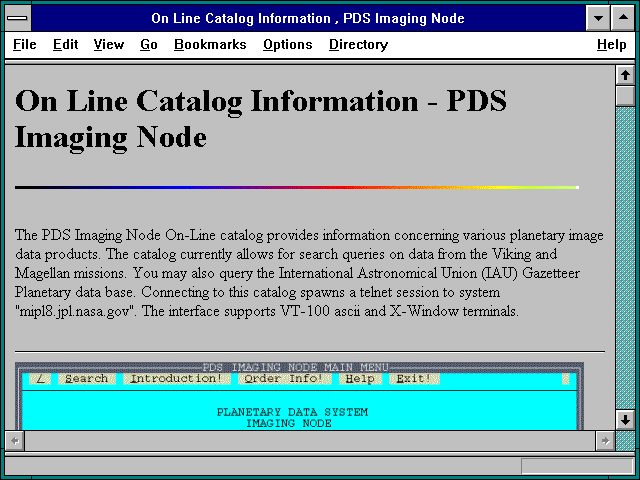The height and width of the screenshot is (480, 640).
Task: Click the maximize up-arrow title button
Action: [x=623, y=18]
